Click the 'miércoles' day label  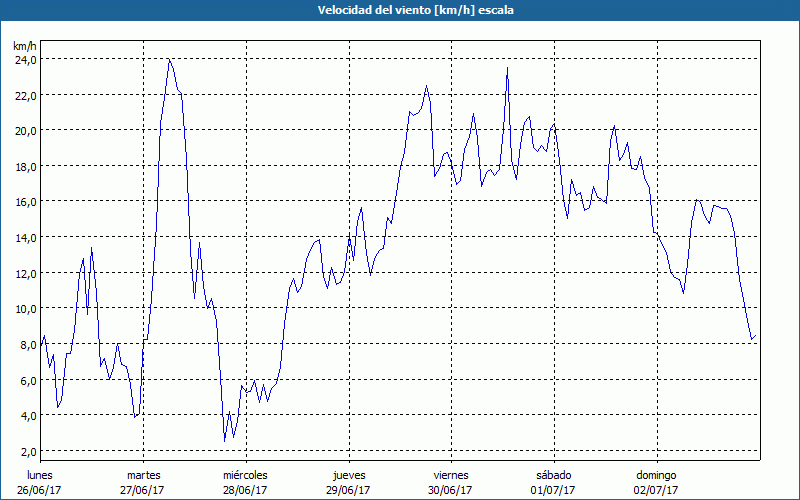245,474
